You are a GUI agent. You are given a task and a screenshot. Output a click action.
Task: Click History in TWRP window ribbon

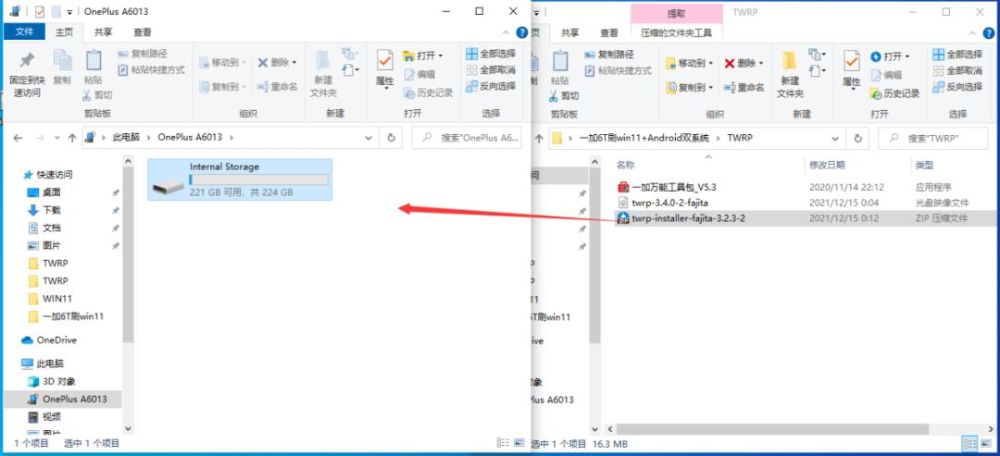[895, 94]
